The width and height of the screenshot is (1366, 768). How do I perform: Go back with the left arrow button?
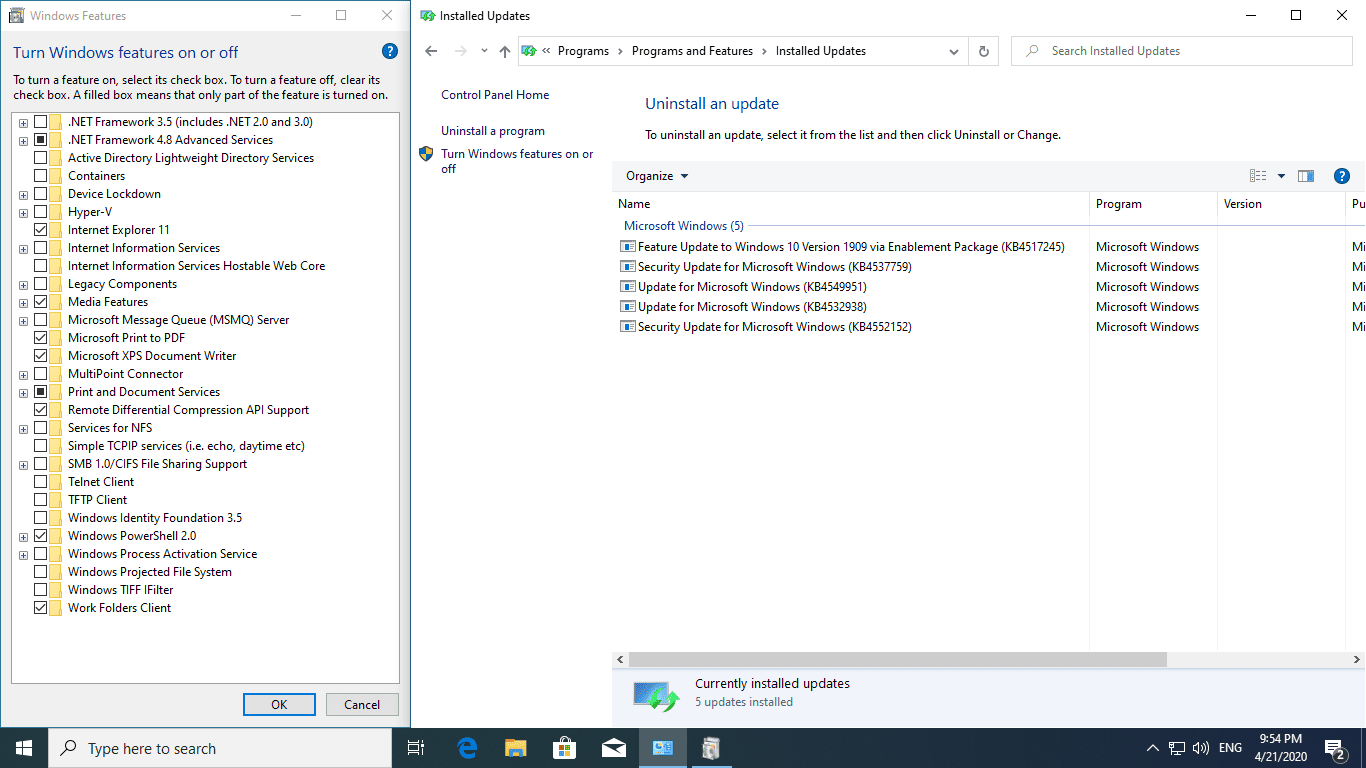pyautogui.click(x=431, y=51)
